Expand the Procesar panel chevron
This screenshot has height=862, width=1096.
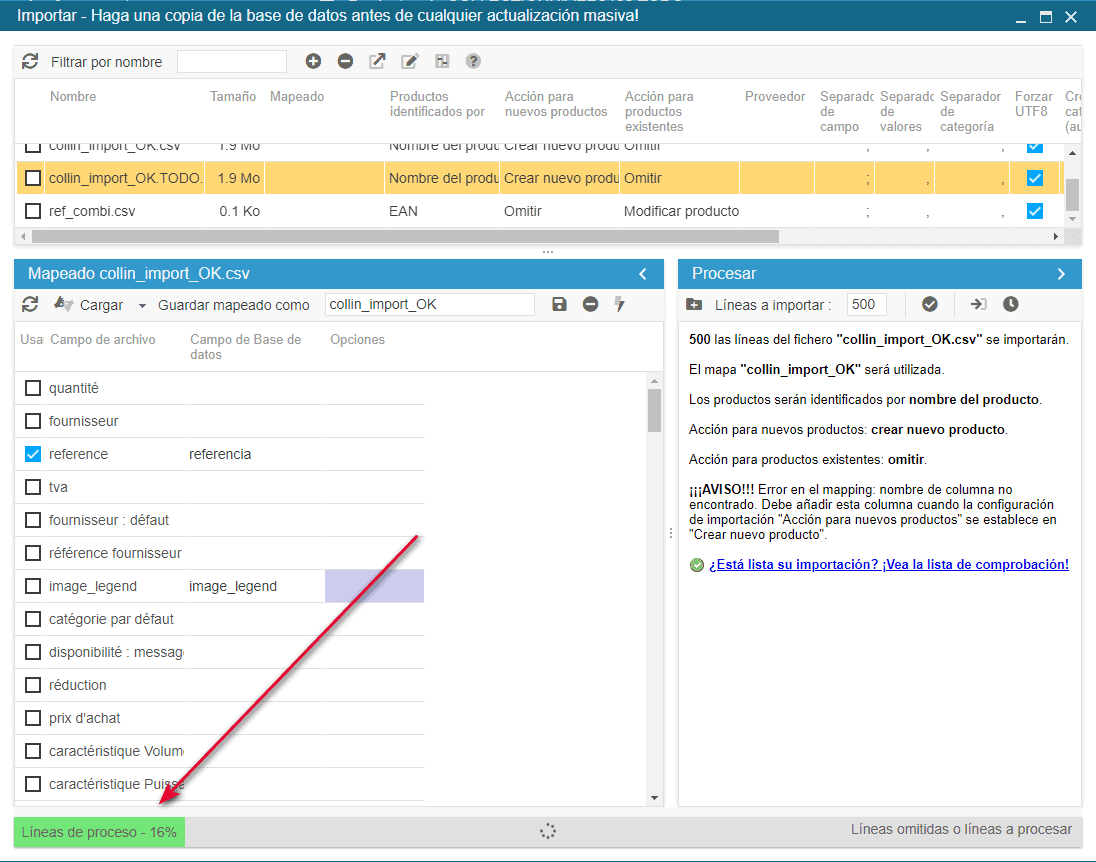coord(1061,273)
